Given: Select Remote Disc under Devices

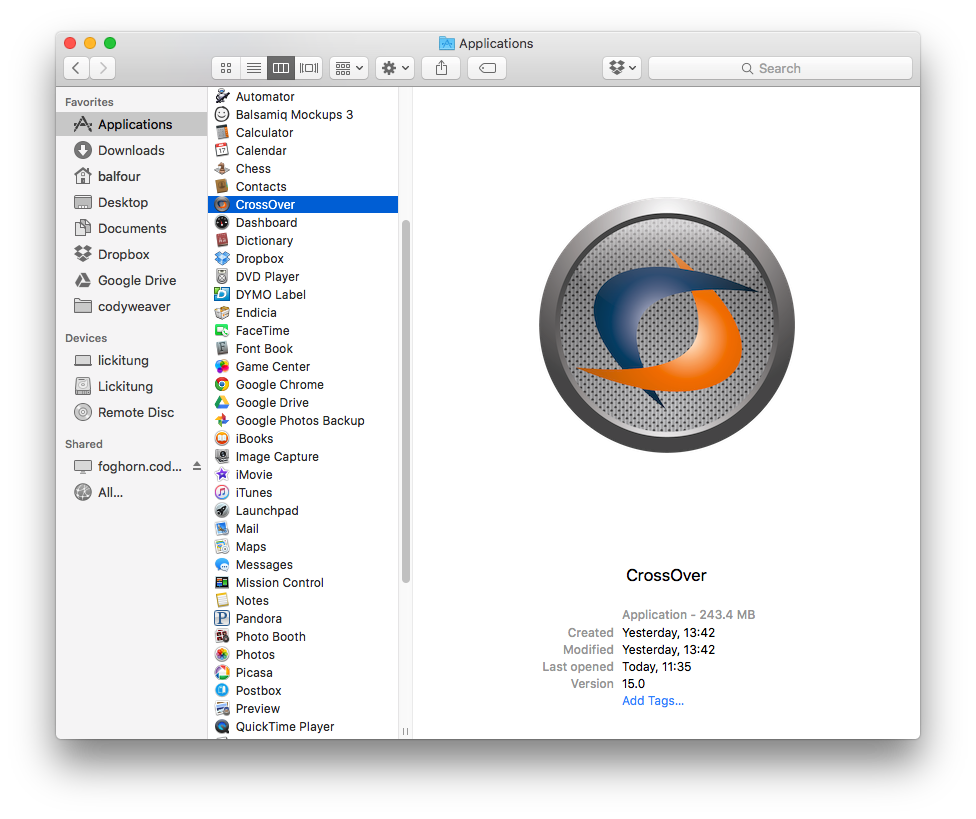Looking at the screenshot, I should (x=135, y=413).
